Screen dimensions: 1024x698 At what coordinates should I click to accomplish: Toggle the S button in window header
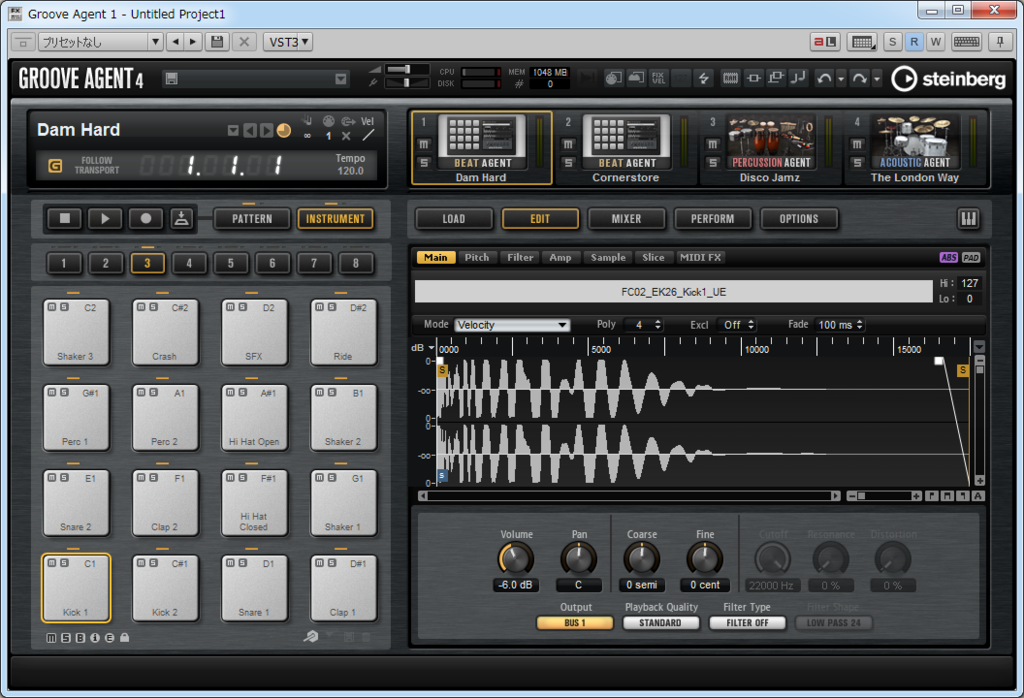click(893, 42)
